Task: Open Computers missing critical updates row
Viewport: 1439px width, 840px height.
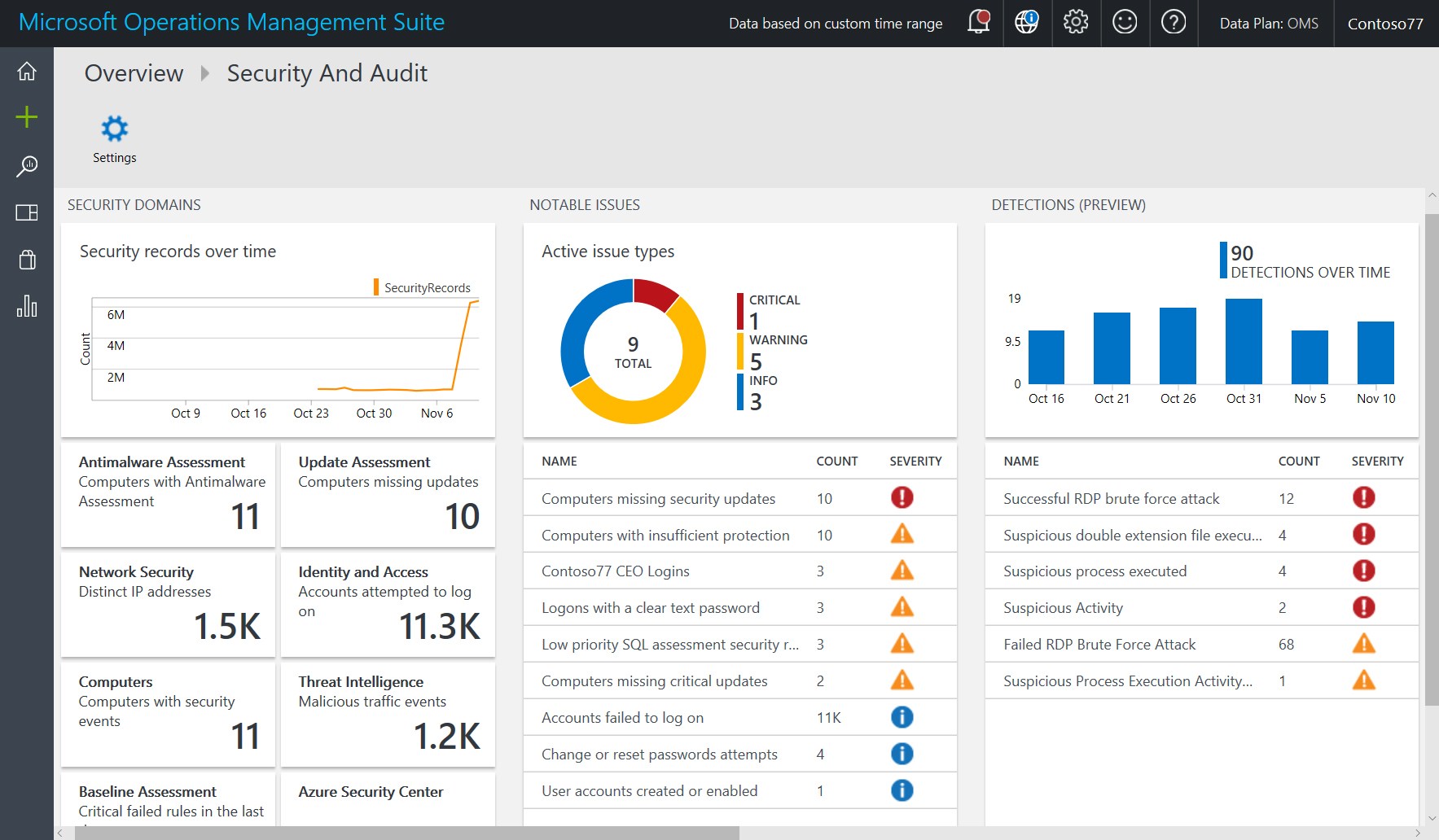Action: (x=739, y=680)
